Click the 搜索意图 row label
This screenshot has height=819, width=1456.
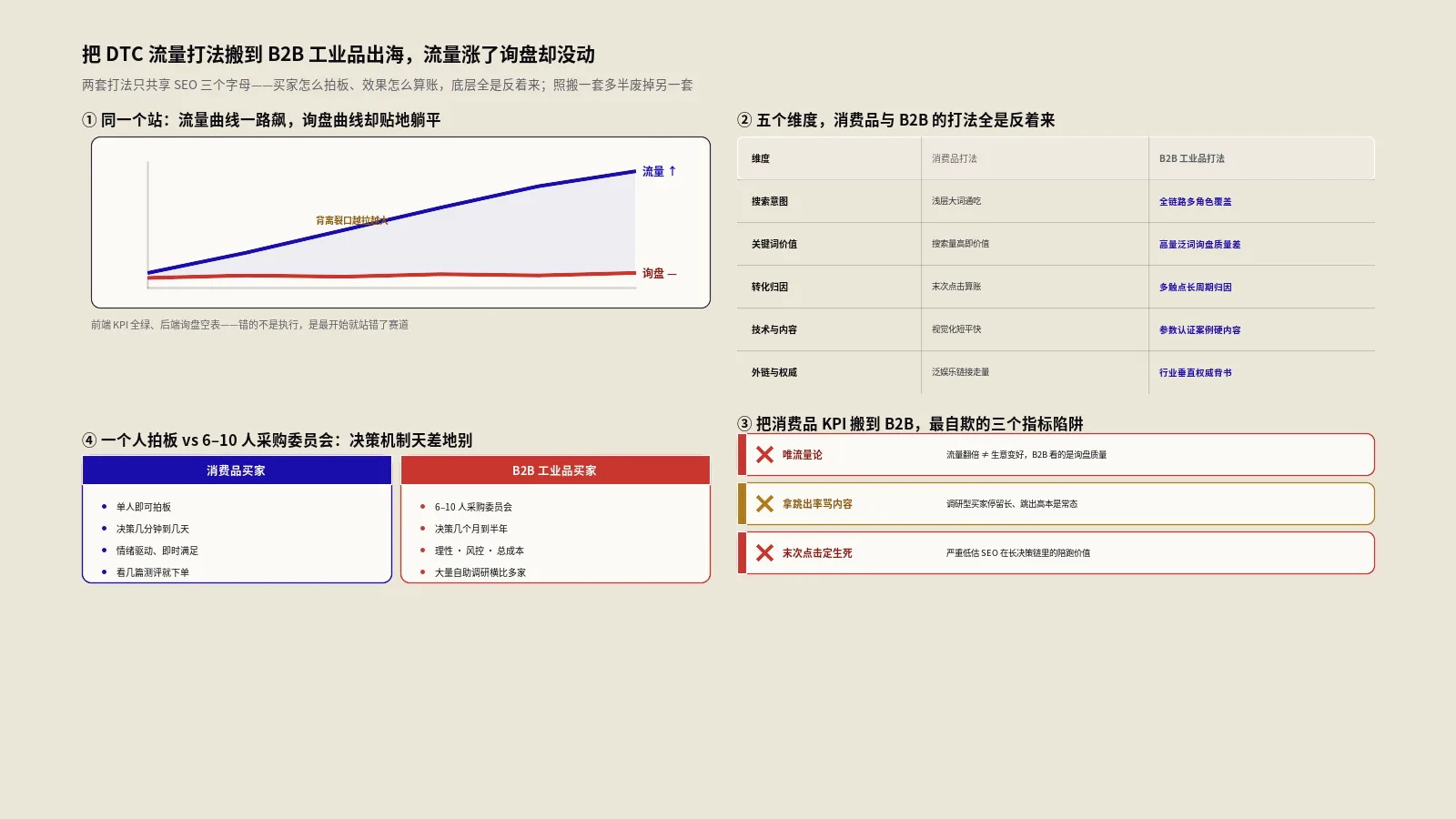[770, 201]
